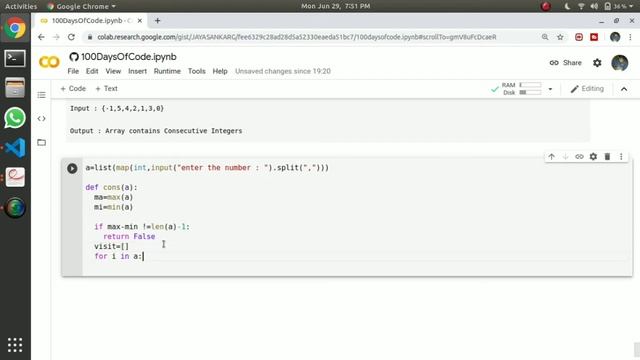Click the browser address bar URL

[x=296, y=37]
